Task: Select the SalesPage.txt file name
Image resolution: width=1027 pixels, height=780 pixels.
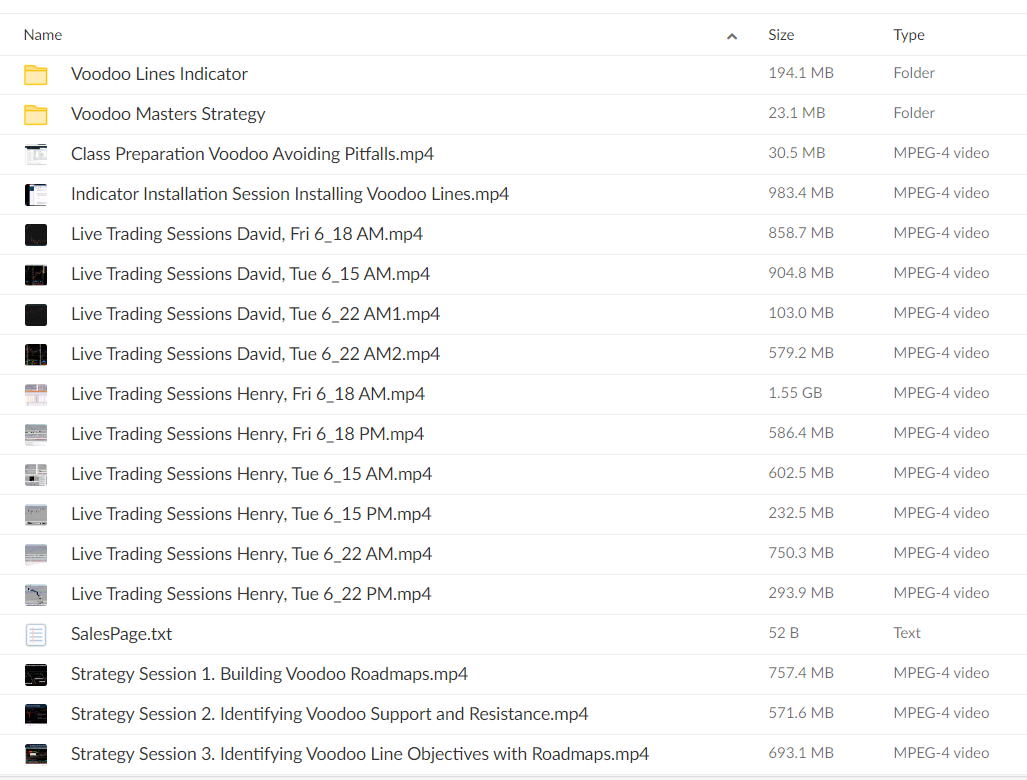Action: click(x=121, y=633)
